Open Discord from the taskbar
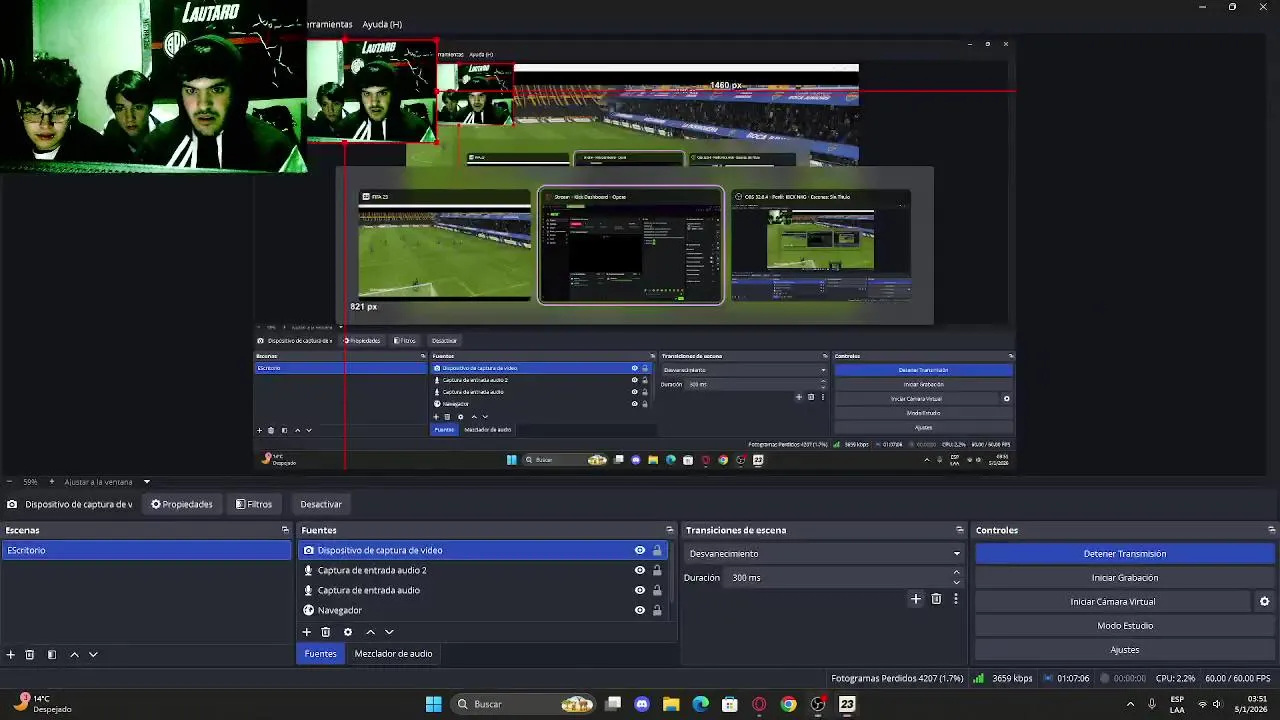This screenshot has height=720, width=1280. [642, 704]
